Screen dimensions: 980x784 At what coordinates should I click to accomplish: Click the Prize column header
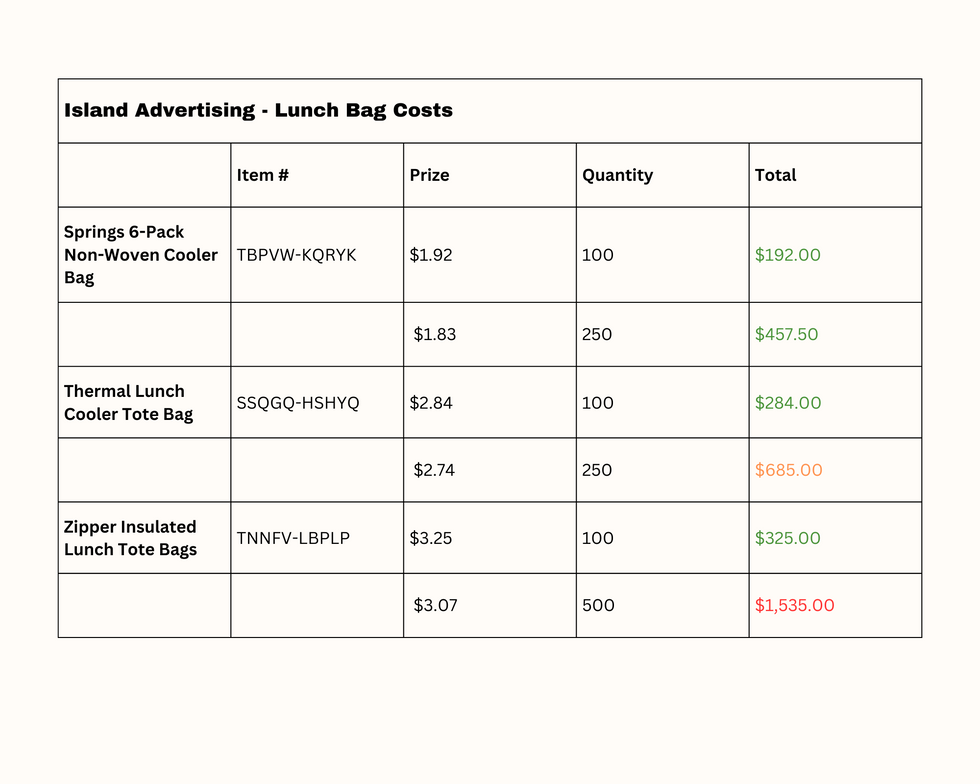(x=430, y=175)
